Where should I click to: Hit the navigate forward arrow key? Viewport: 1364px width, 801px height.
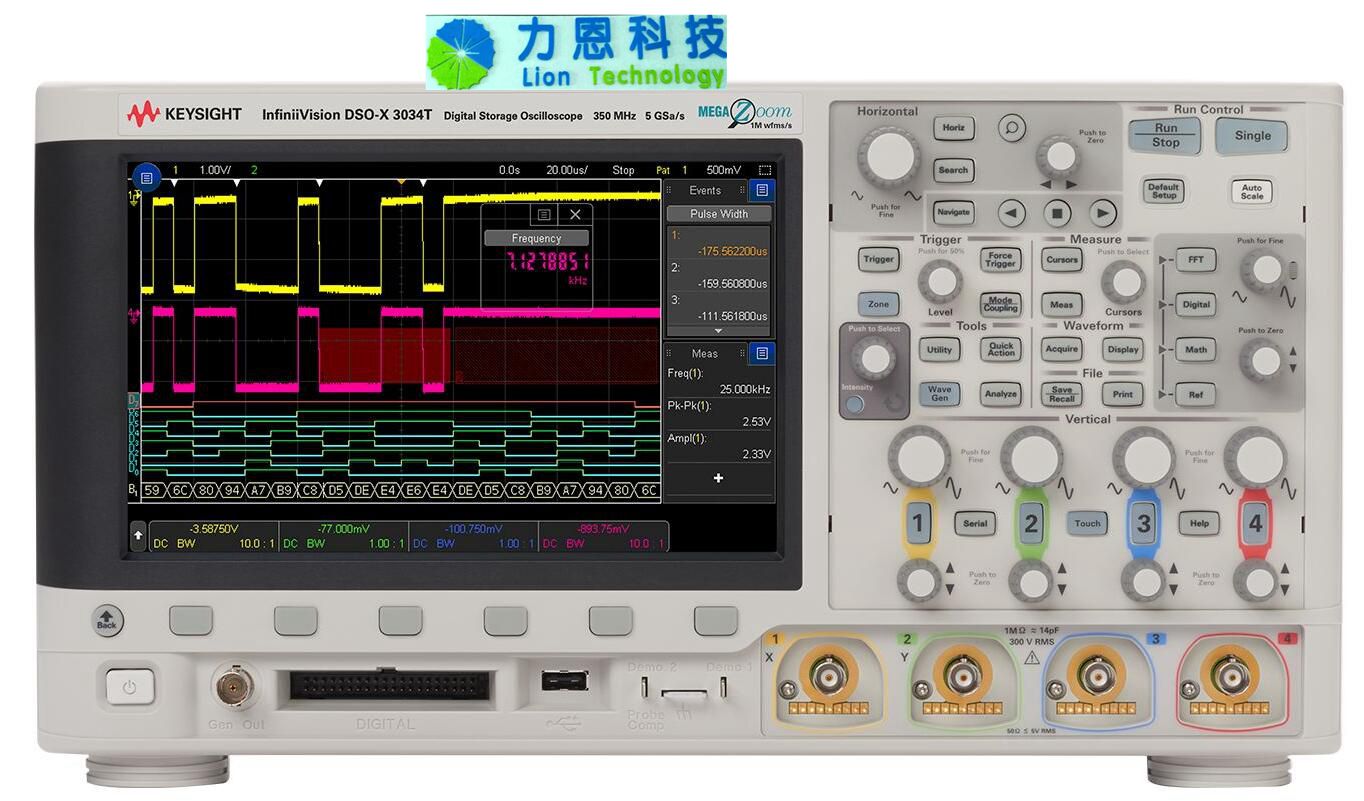(x=1102, y=212)
